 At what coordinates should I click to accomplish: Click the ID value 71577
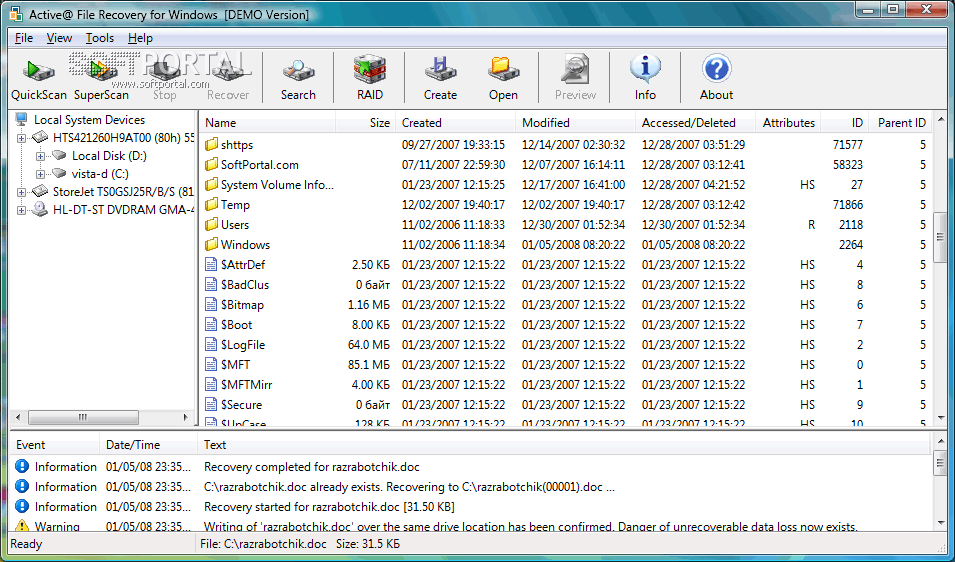pos(848,144)
